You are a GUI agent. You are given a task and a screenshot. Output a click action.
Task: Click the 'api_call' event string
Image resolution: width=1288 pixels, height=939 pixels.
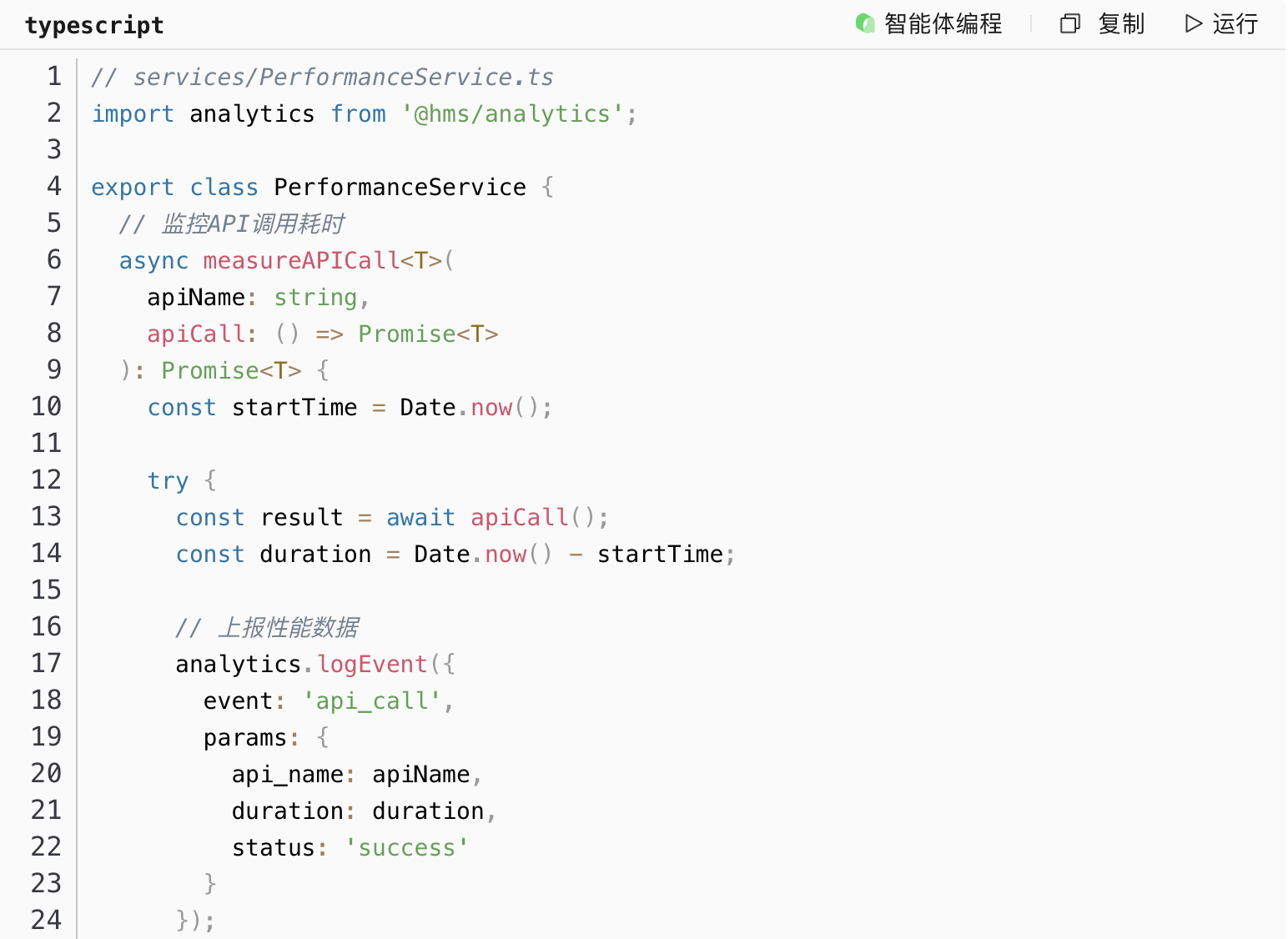[x=371, y=700]
